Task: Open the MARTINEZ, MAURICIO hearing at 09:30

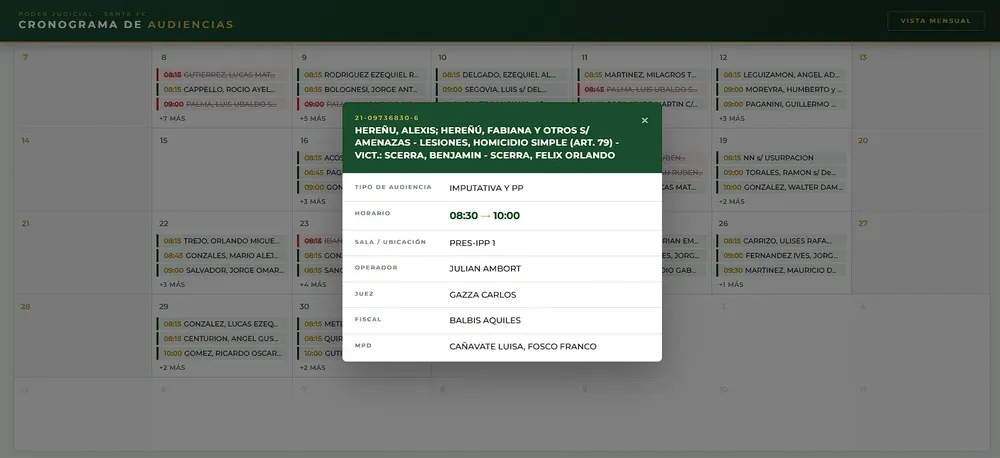Action: point(781,270)
